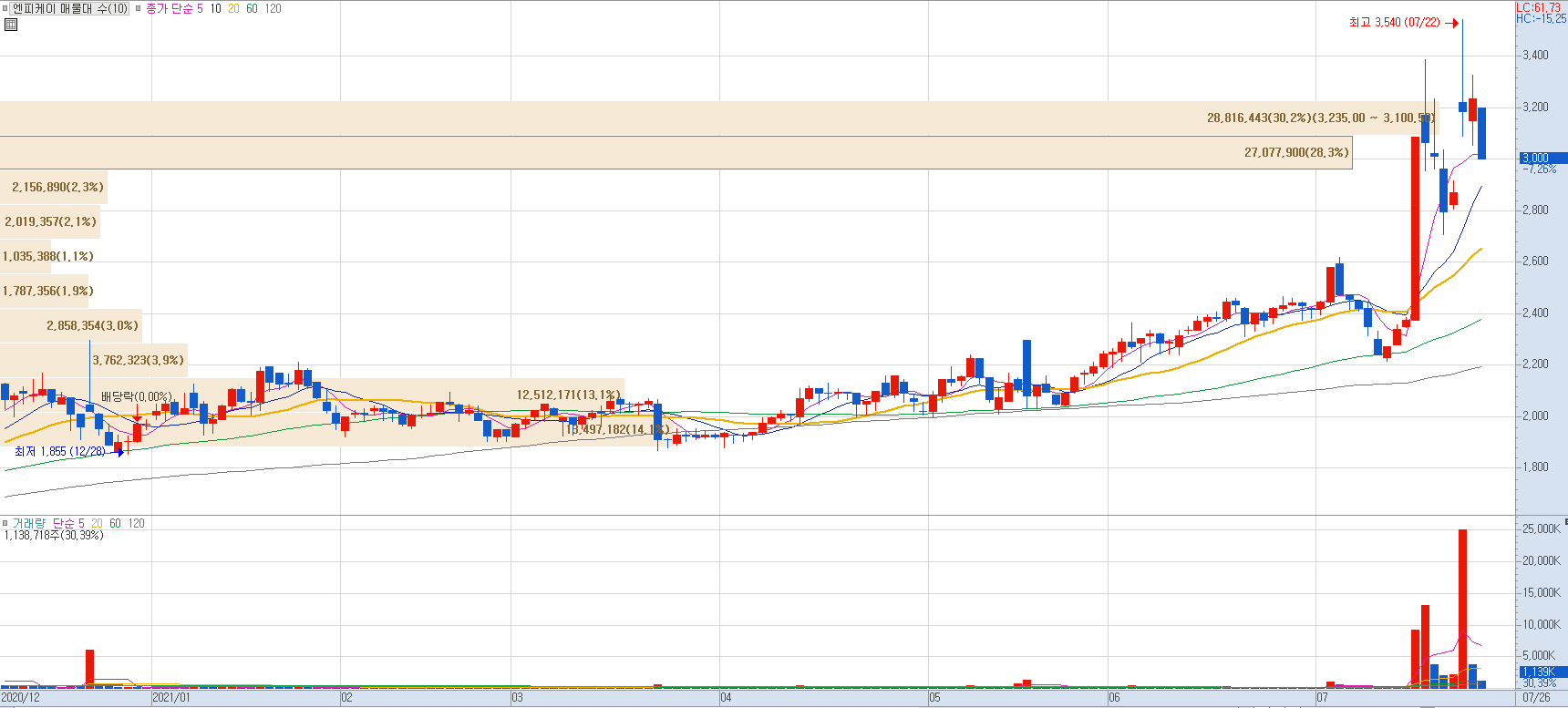Select the 27,077,900(28.3%) volume profile bar
The height and width of the screenshot is (708, 1568).
point(676,152)
